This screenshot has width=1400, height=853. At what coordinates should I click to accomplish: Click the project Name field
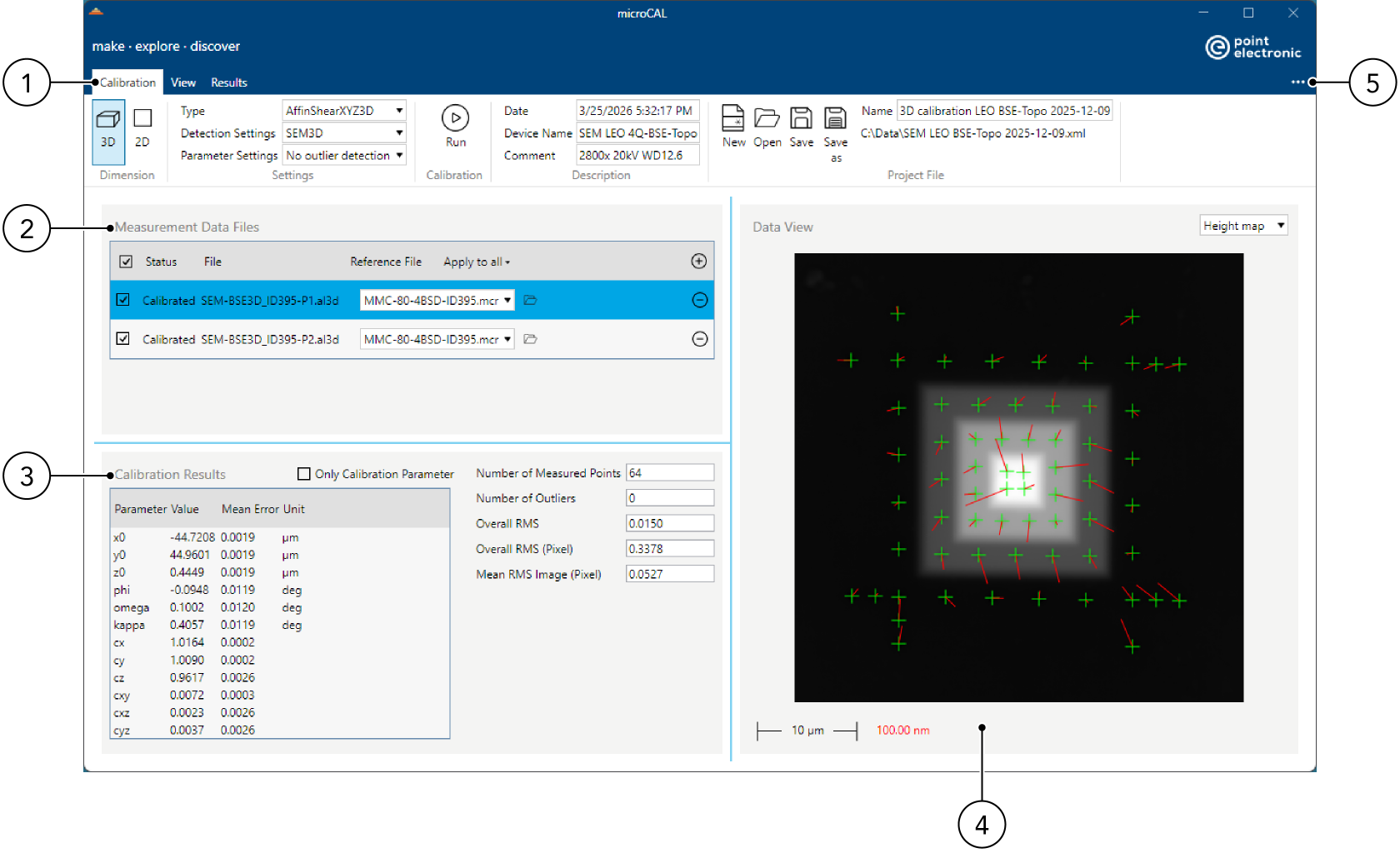[x=1004, y=111]
